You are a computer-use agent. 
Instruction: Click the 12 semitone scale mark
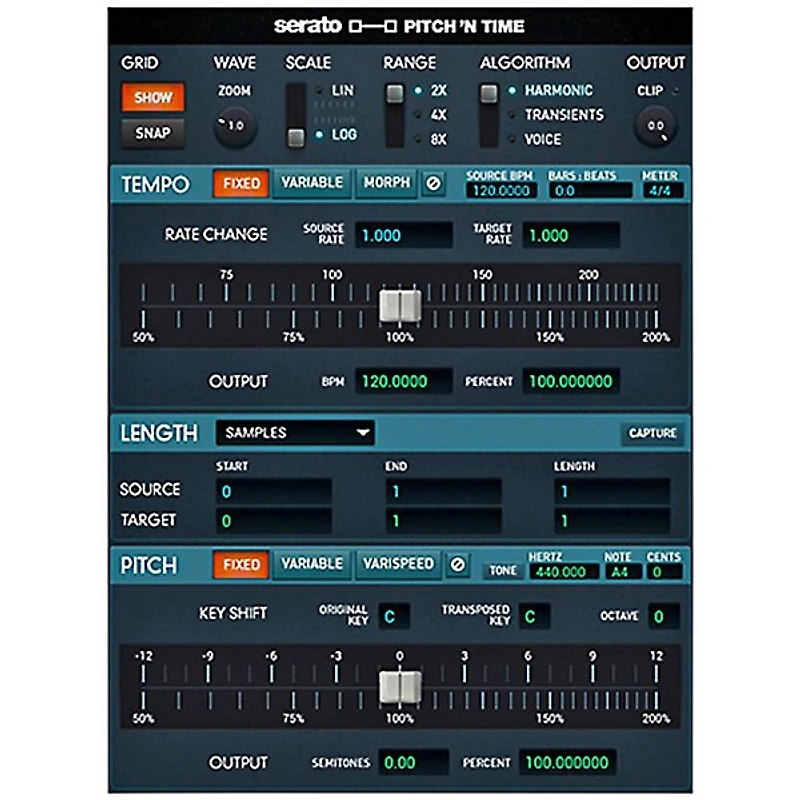[x=656, y=656]
